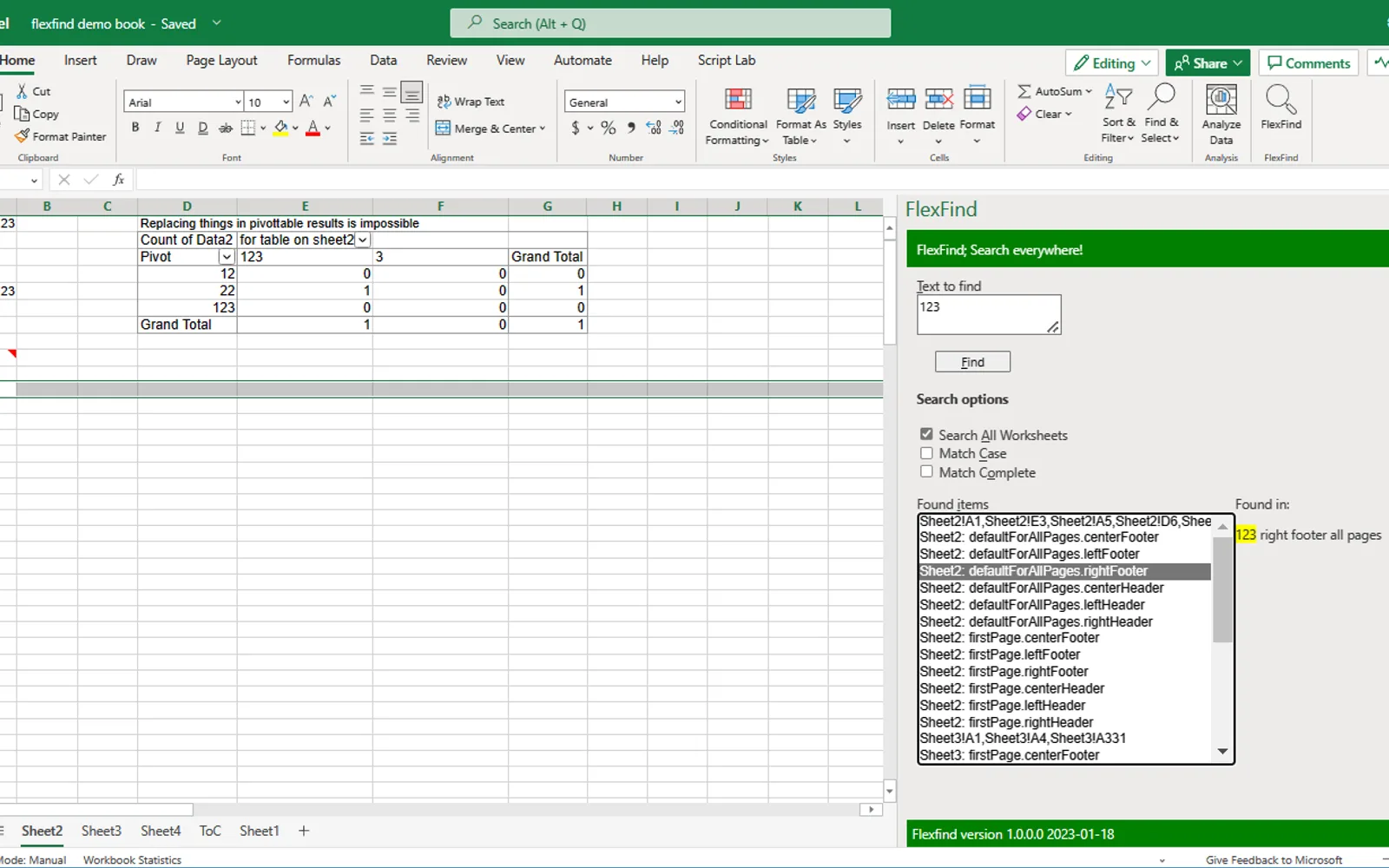The width and height of the screenshot is (1389, 868).
Task: Open the font name dropdown
Action: [238, 102]
